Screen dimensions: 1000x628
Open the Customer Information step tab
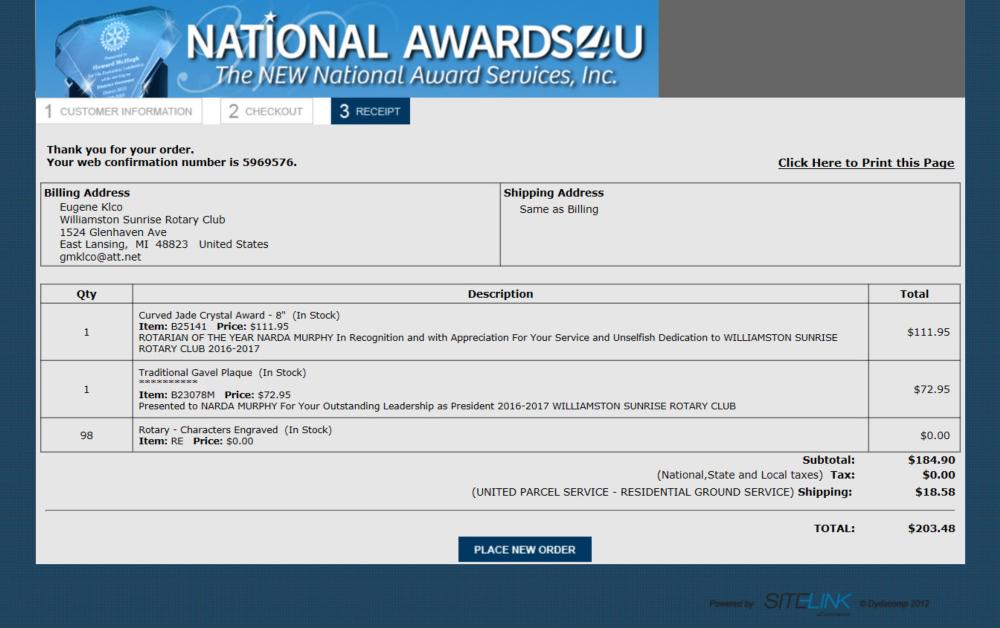tap(119, 111)
